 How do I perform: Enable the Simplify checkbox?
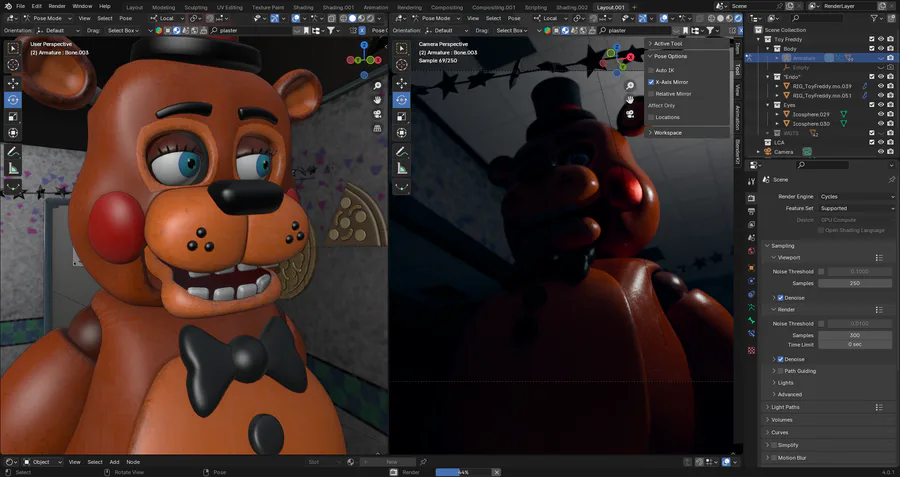774,445
